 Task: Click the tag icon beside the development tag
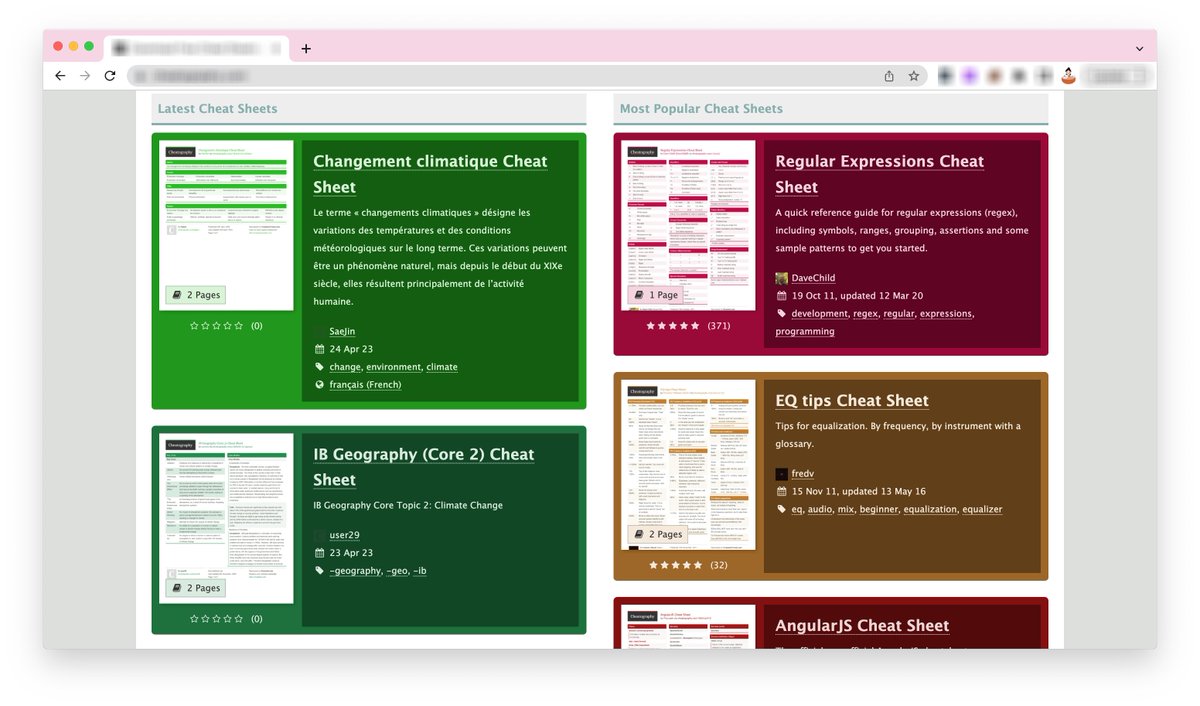coord(782,314)
